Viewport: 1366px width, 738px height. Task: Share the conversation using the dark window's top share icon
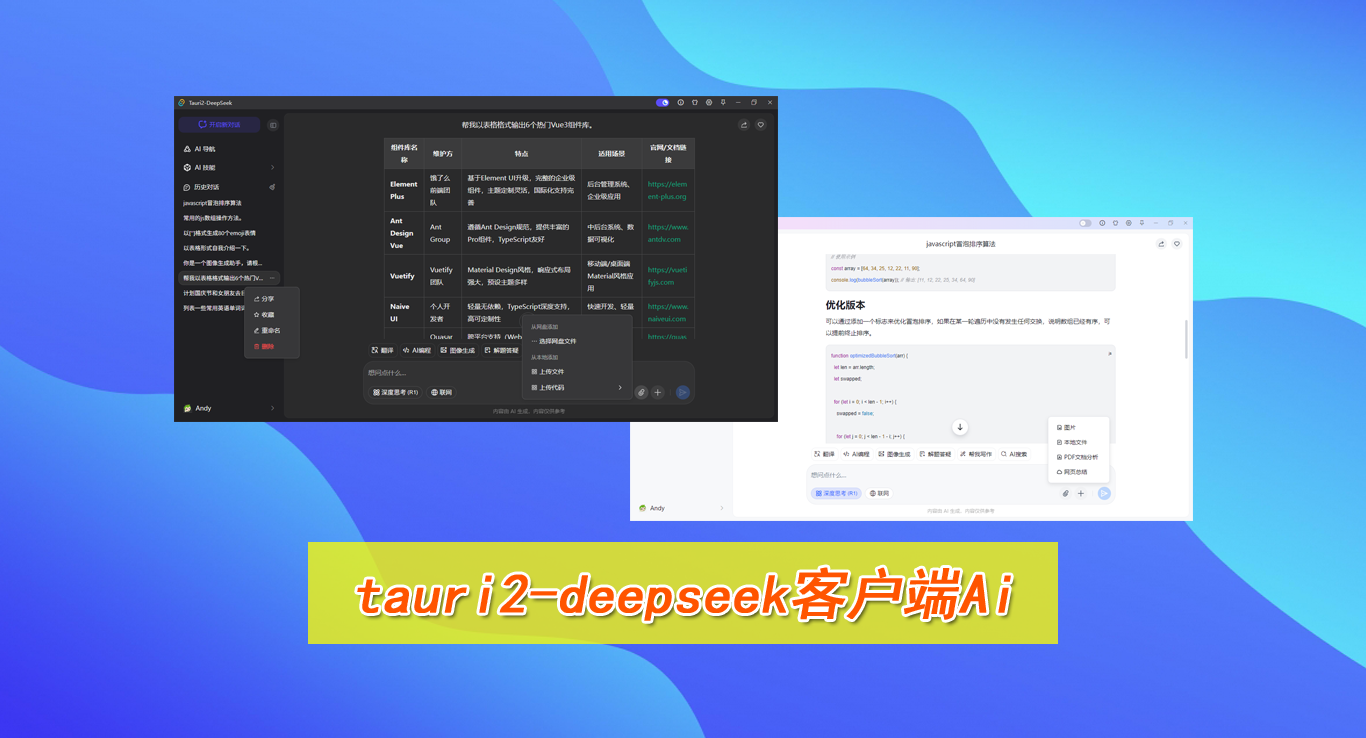click(744, 125)
